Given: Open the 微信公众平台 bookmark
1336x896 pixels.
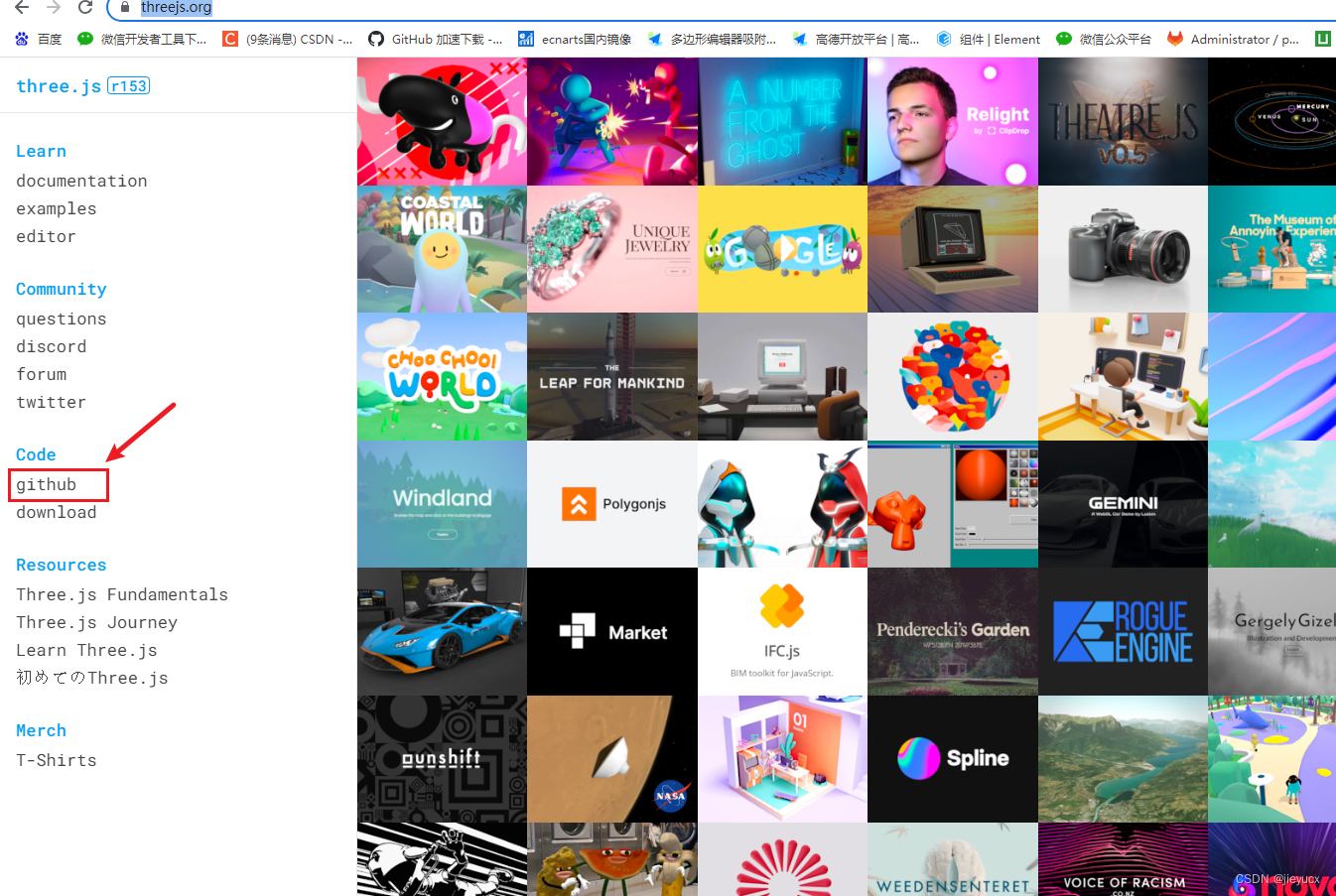Looking at the screenshot, I should (x=1103, y=39).
